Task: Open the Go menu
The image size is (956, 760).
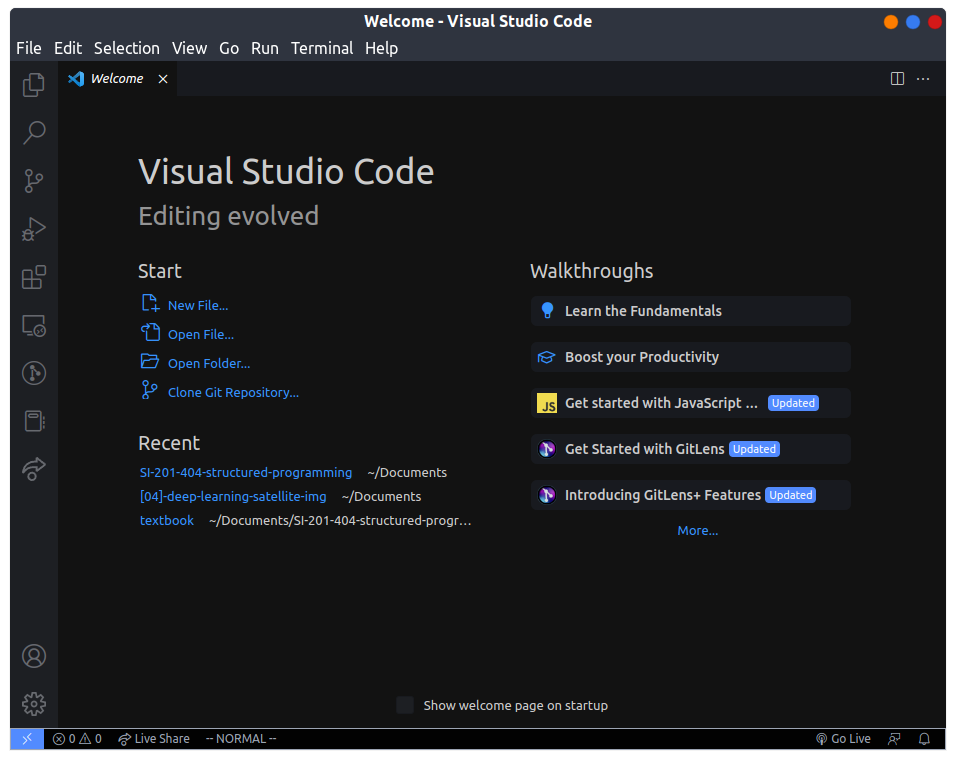Action: tap(229, 48)
